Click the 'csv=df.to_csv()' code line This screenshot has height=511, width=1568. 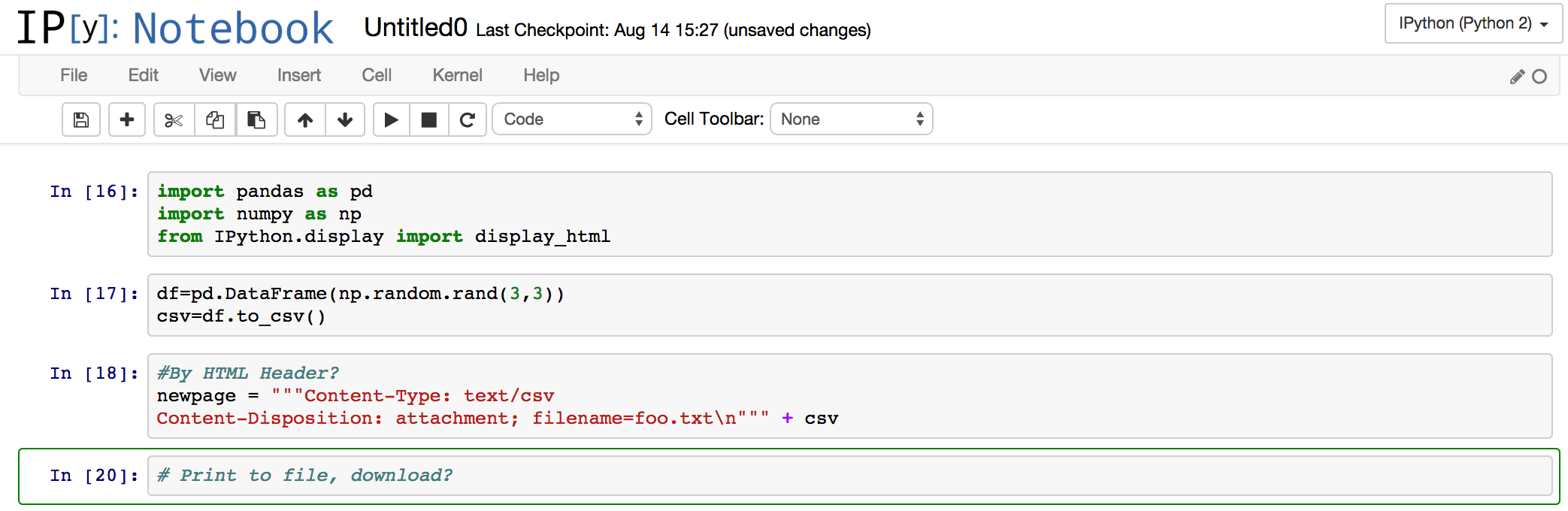[241, 316]
